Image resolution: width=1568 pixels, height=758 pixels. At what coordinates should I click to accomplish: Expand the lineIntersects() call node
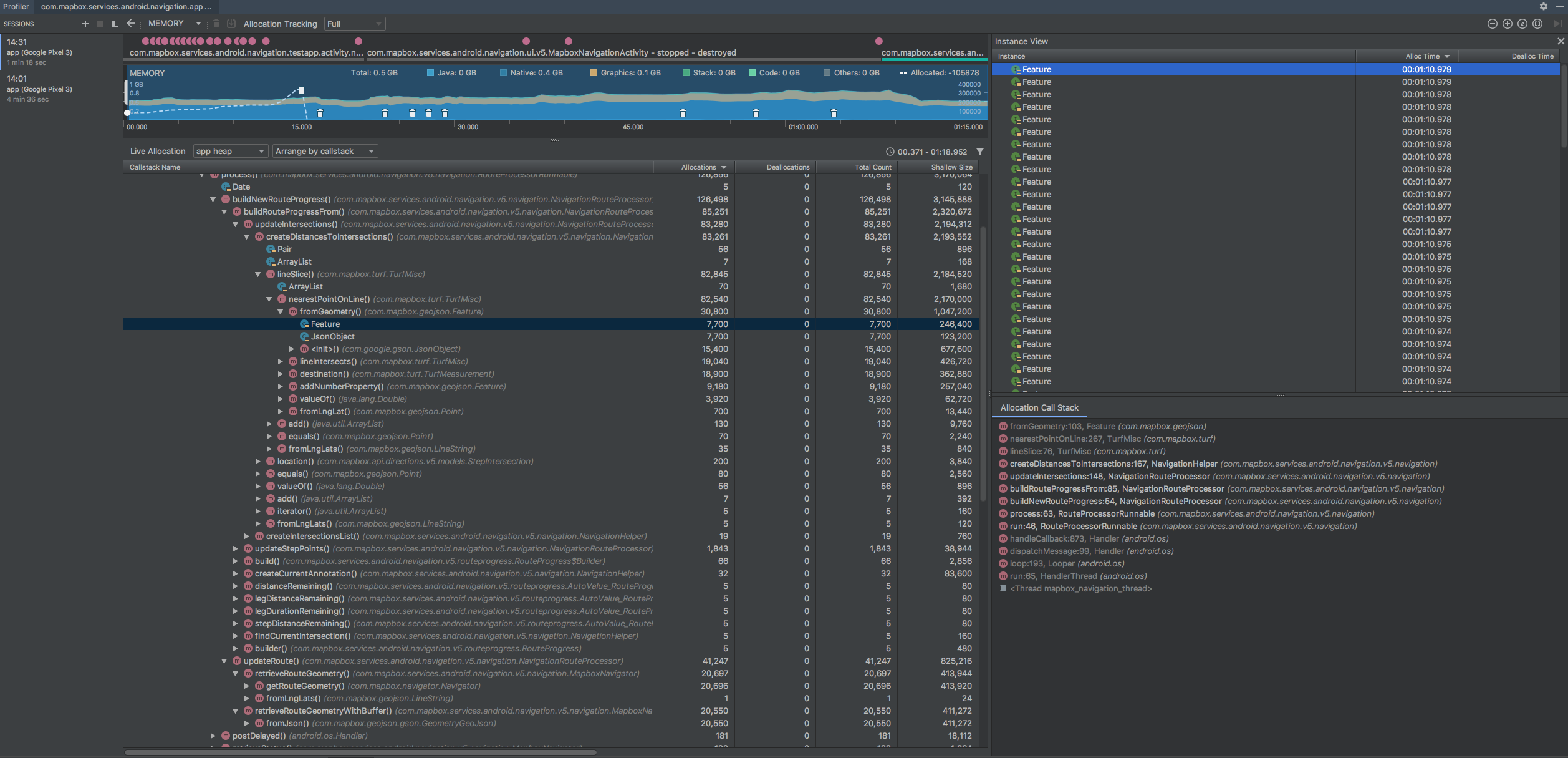click(x=281, y=362)
